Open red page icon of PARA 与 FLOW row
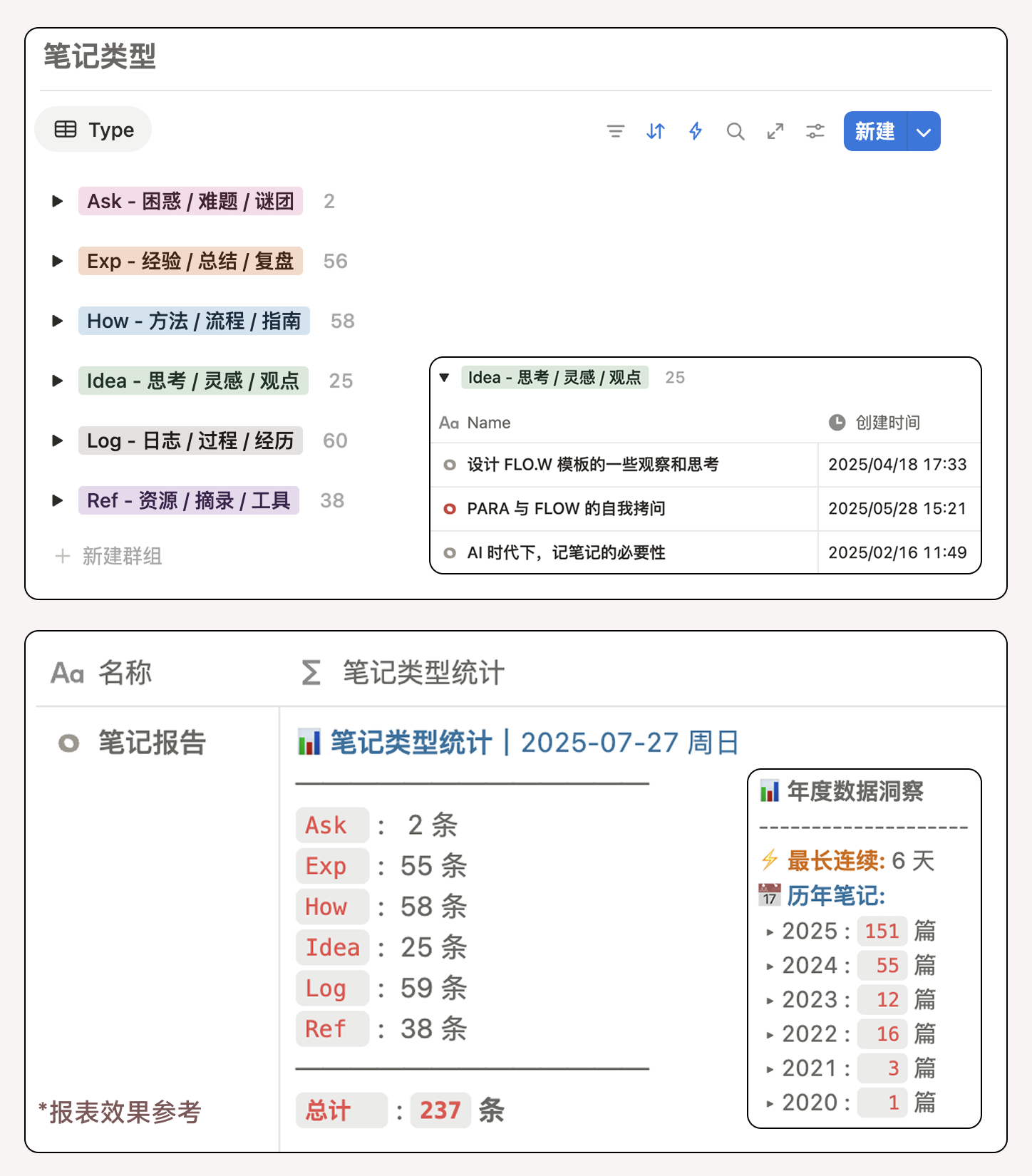This screenshot has width=1032, height=1176. [x=450, y=509]
